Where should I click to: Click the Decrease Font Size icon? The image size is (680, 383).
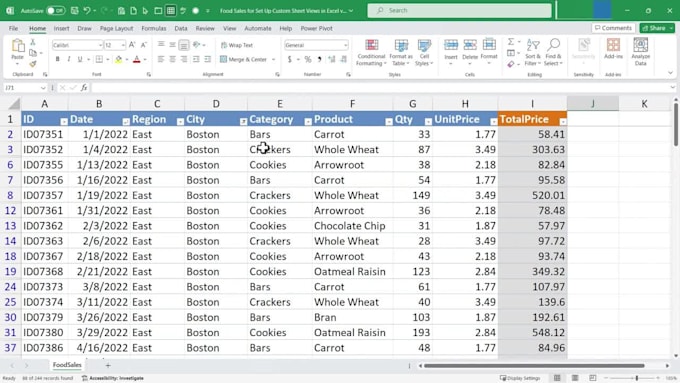coord(144,45)
